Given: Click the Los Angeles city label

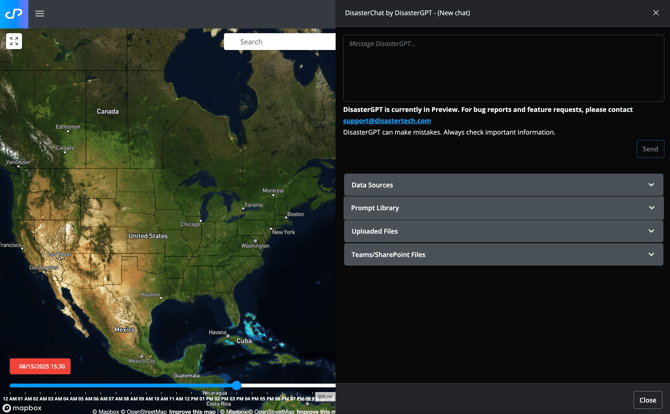Looking at the screenshot, I should point(44,267).
